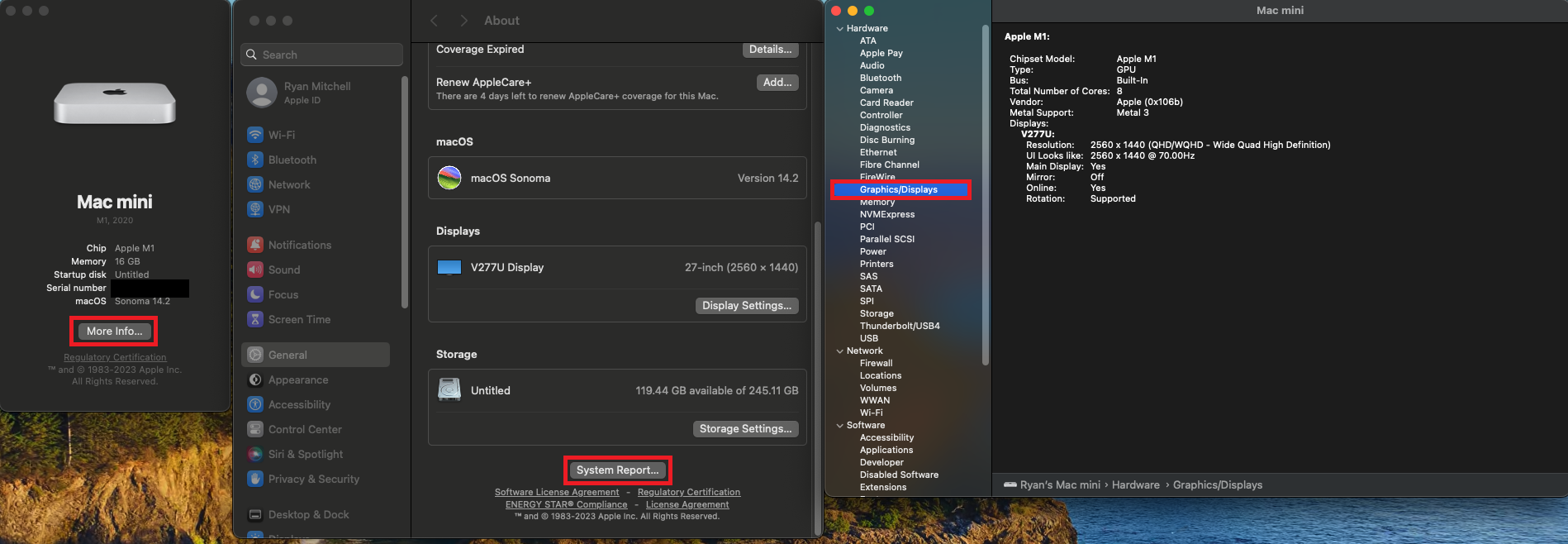Click the Mac mini image in About window
1568x544 pixels.
(115, 103)
